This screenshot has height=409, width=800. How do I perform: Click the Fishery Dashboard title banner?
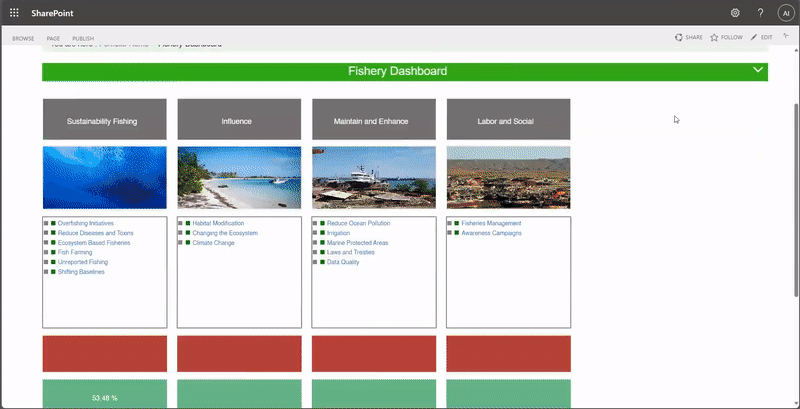(405, 71)
